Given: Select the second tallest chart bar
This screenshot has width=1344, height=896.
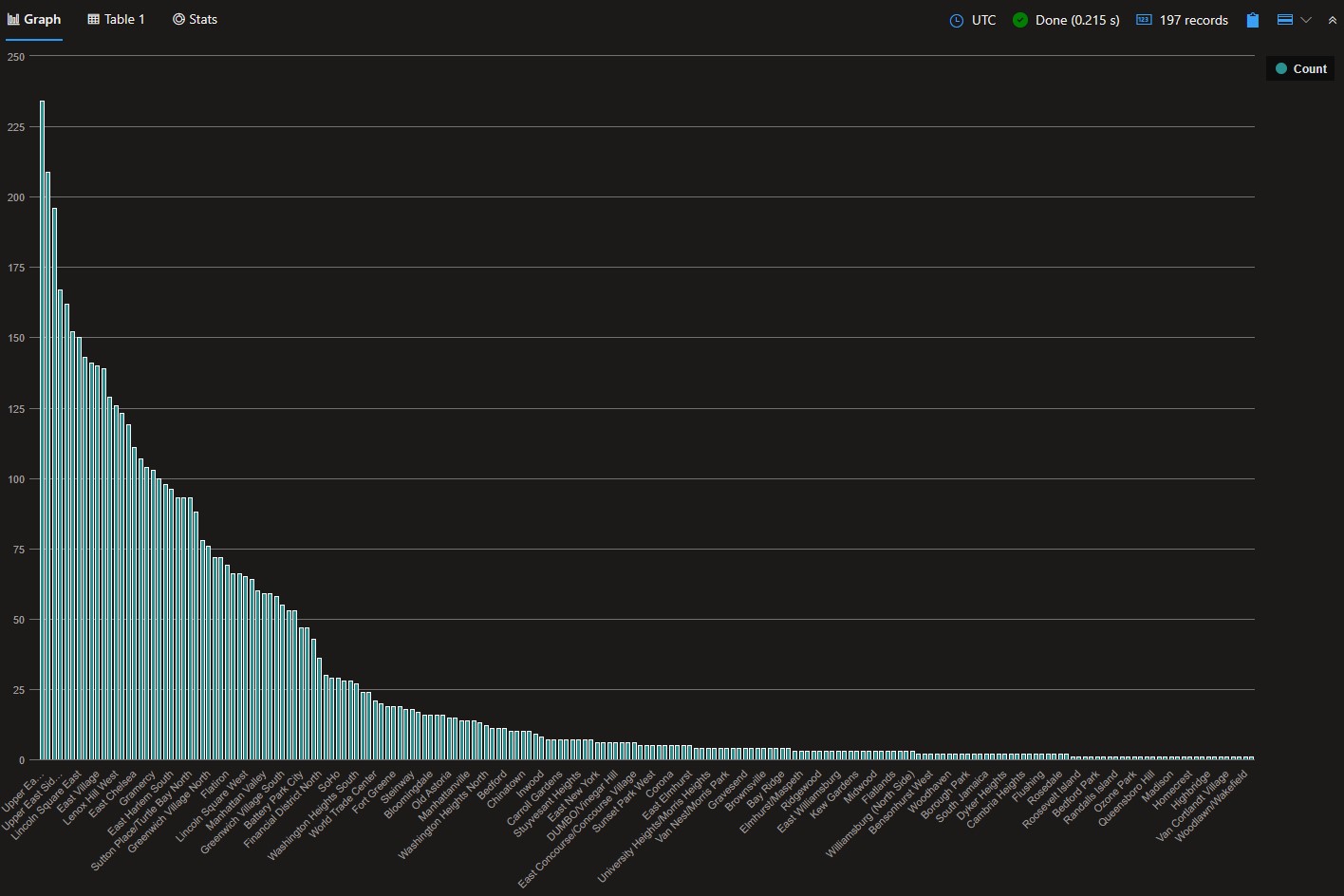Looking at the screenshot, I should 48,465.
